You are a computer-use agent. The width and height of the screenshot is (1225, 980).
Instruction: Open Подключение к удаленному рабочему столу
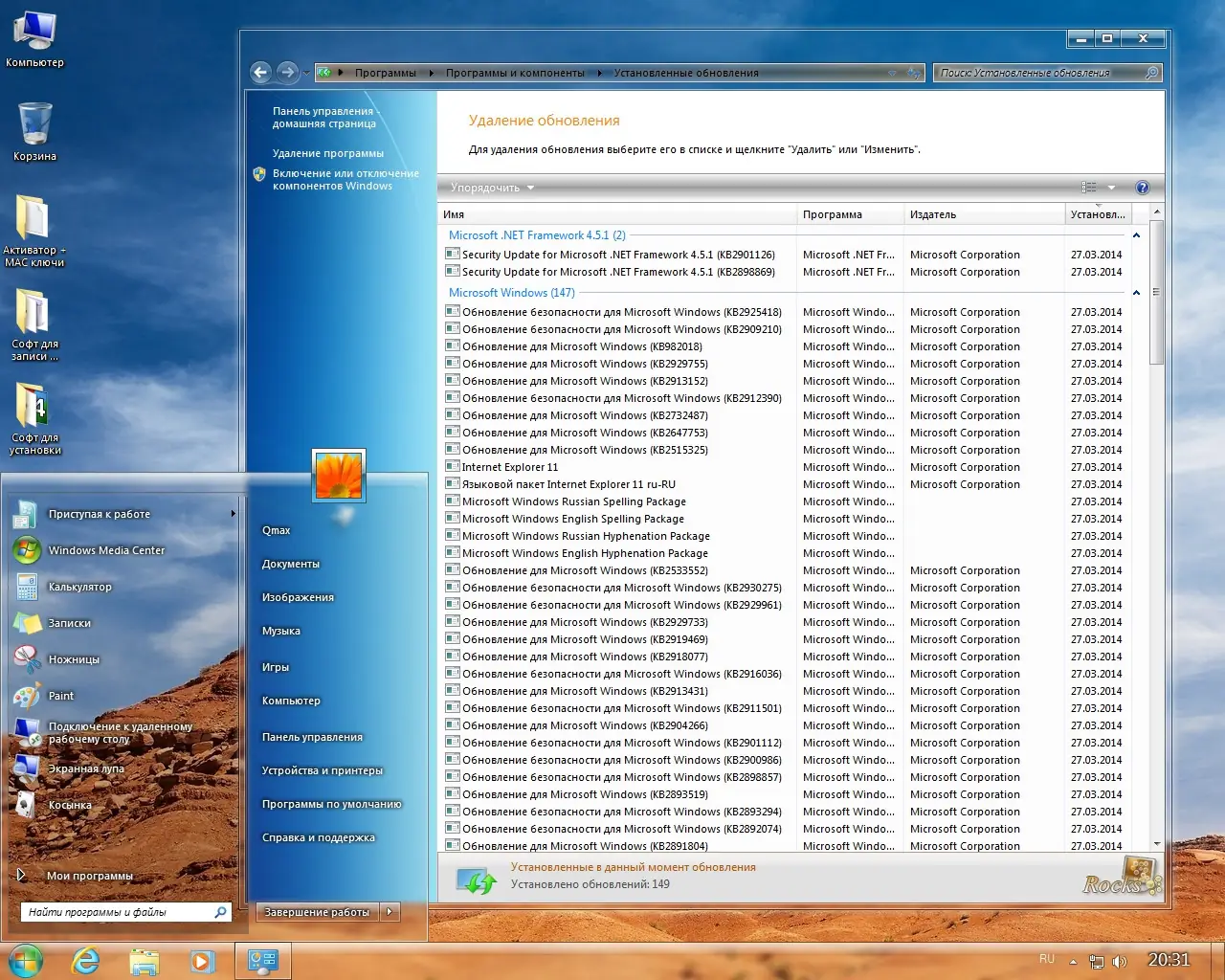coord(120,732)
